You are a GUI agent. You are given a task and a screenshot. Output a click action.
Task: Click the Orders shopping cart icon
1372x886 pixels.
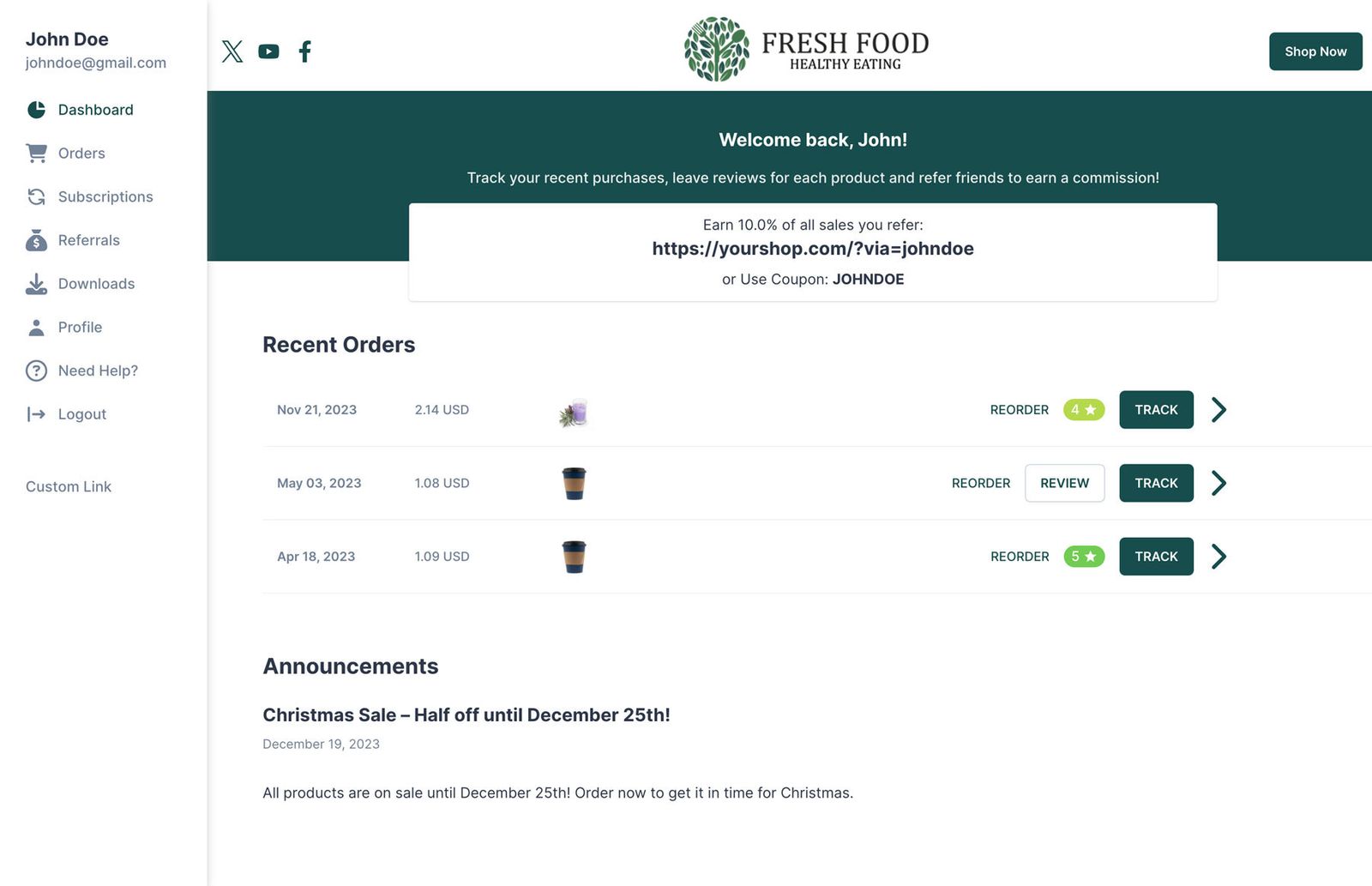[36, 153]
